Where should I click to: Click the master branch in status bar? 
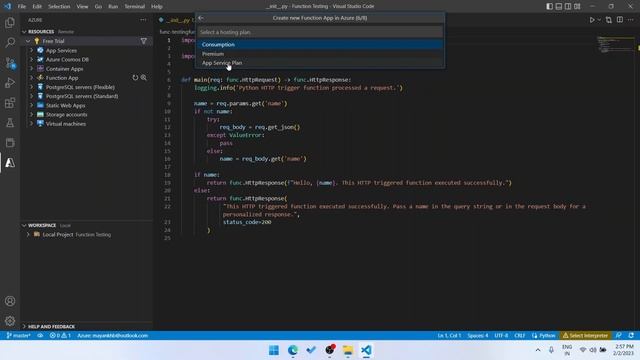(x=18, y=336)
